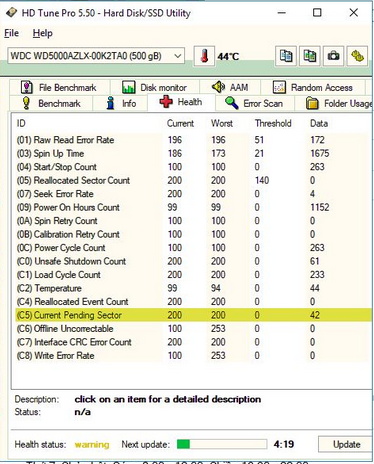Select the Health tab

[181, 102]
